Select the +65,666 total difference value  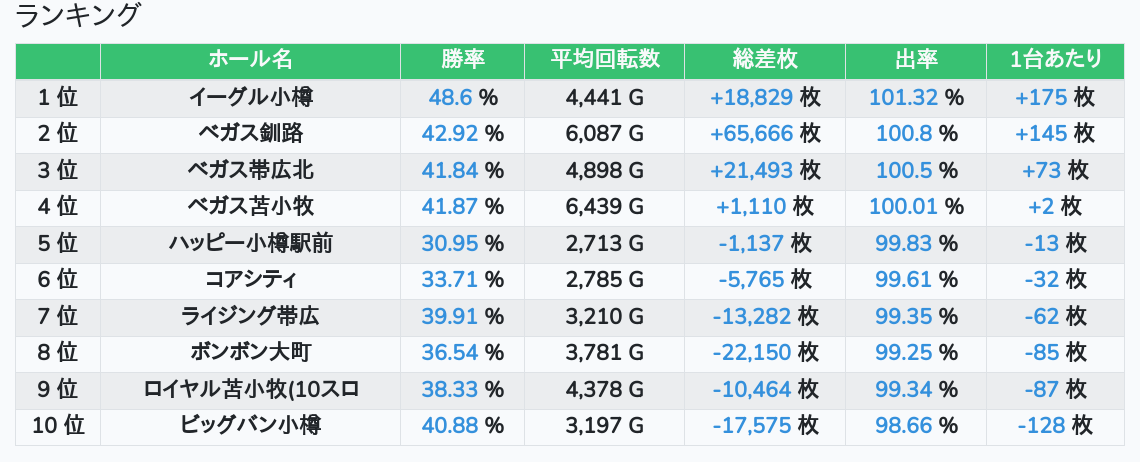[751, 133]
